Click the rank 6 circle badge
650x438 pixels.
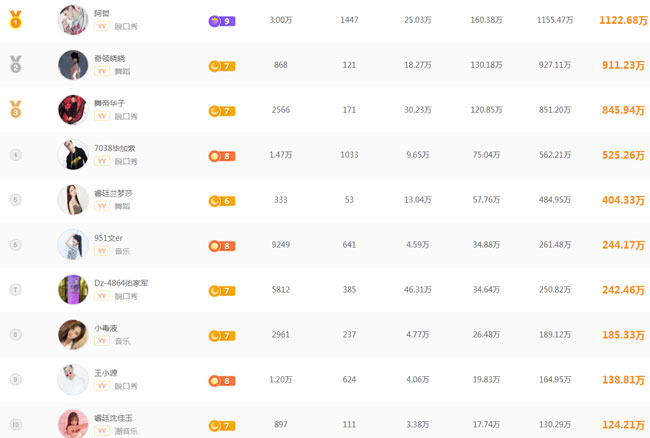click(15, 244)
